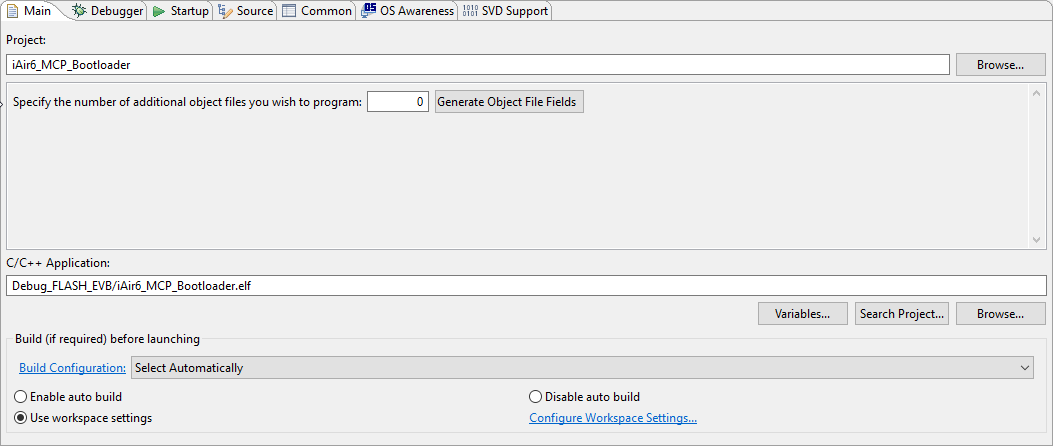The image size is (1053, 446).
Task: Click the Debugger tab bug icon
Action: (79, 11)
